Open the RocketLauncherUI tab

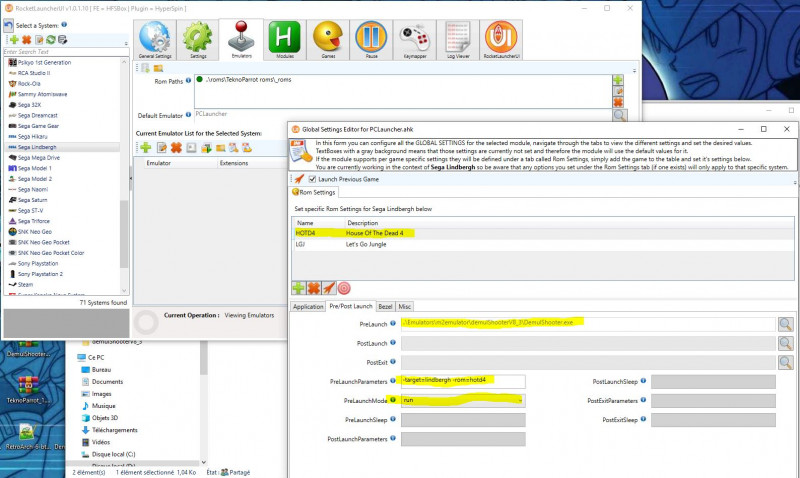click(x=501, y=39)
